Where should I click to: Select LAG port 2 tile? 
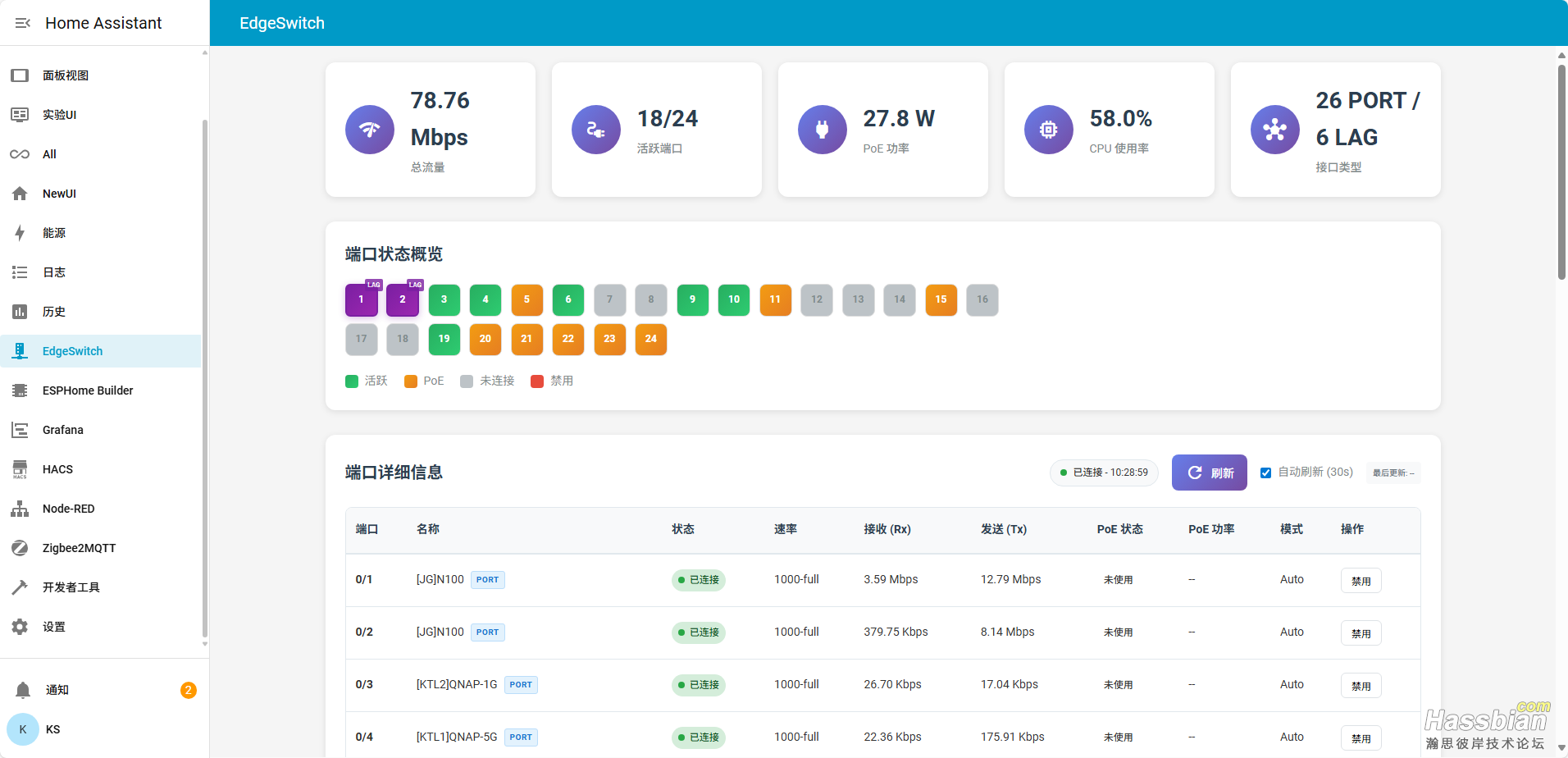click(x=403, y=299)
